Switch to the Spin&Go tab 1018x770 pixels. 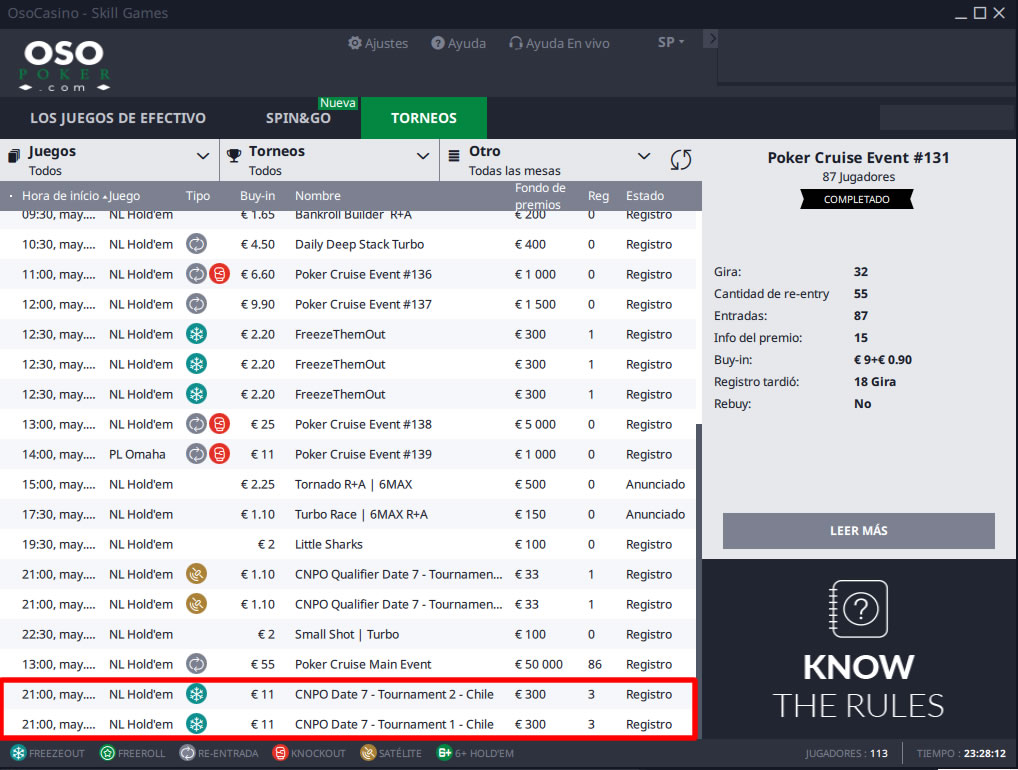[x=298, y=118]
